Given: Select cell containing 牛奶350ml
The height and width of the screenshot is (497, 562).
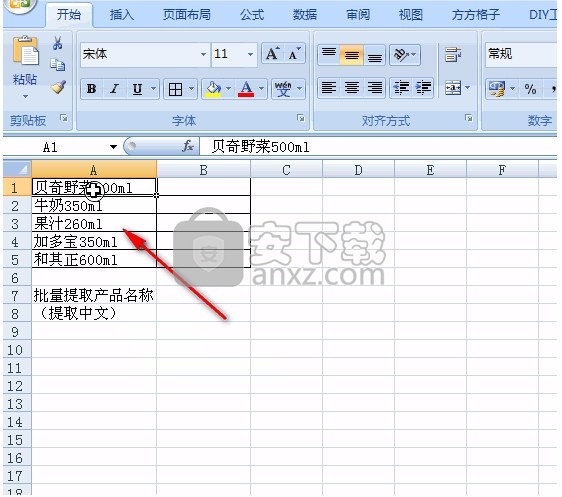Looking at the screenshot, I should (94, 205).
